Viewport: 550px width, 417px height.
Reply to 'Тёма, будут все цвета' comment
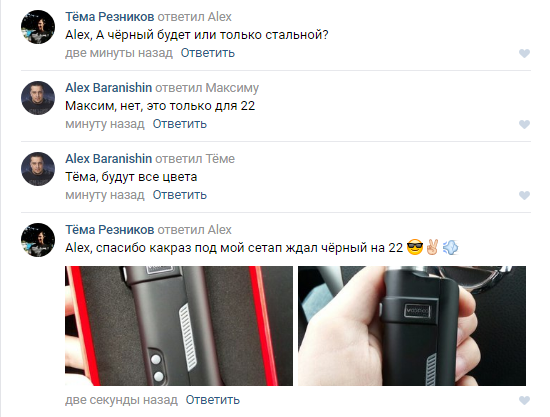pyautogui.click(x=180, y=195)
